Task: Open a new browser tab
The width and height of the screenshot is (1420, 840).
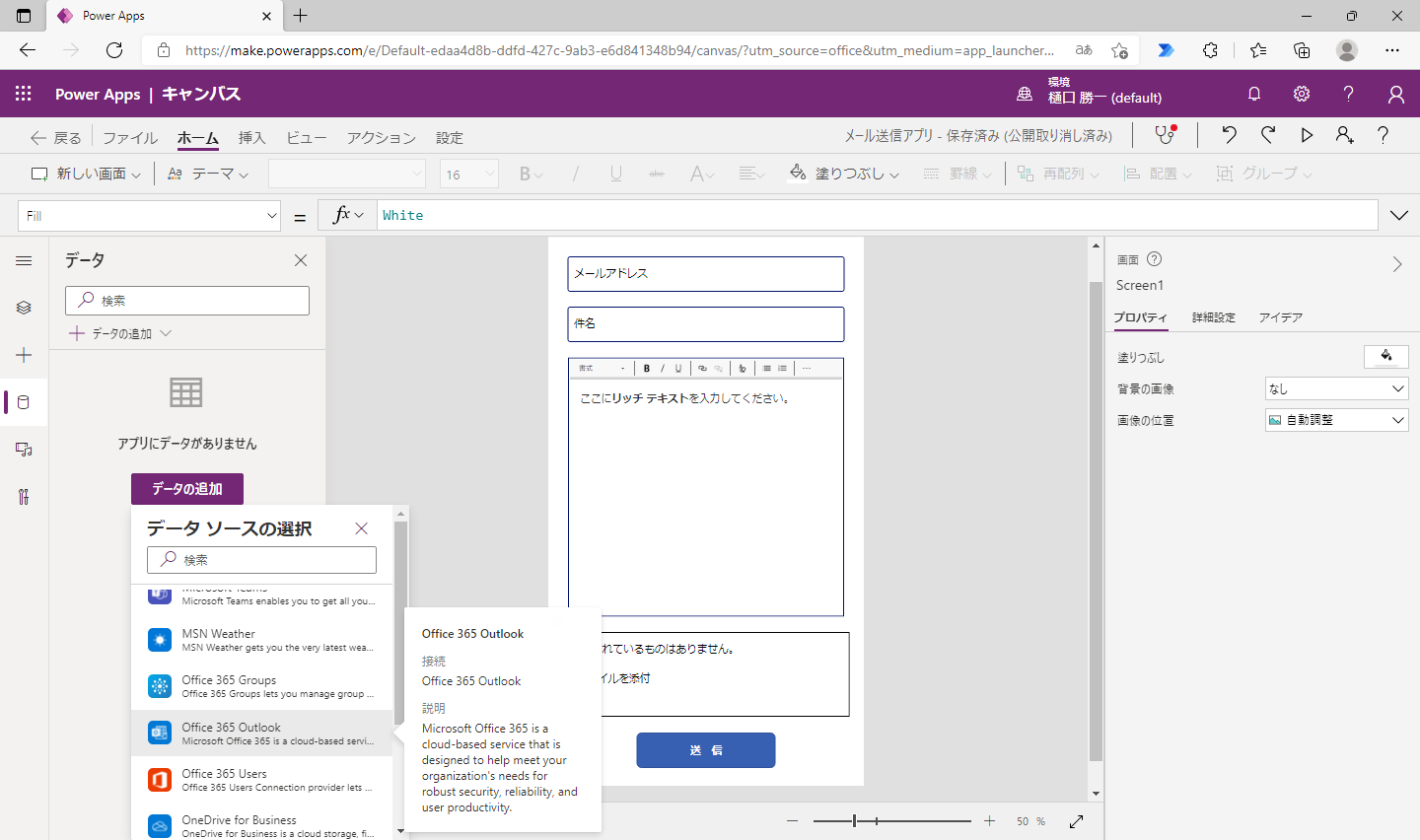Action: pyautogui.click(x=301, y=16)
